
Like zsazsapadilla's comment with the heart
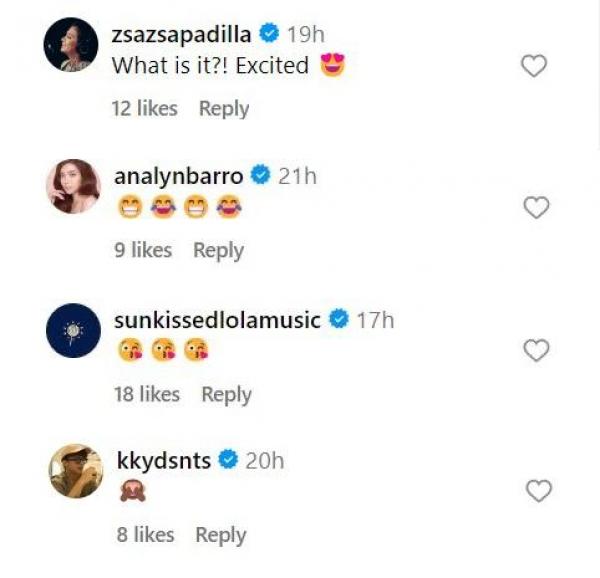536,66
